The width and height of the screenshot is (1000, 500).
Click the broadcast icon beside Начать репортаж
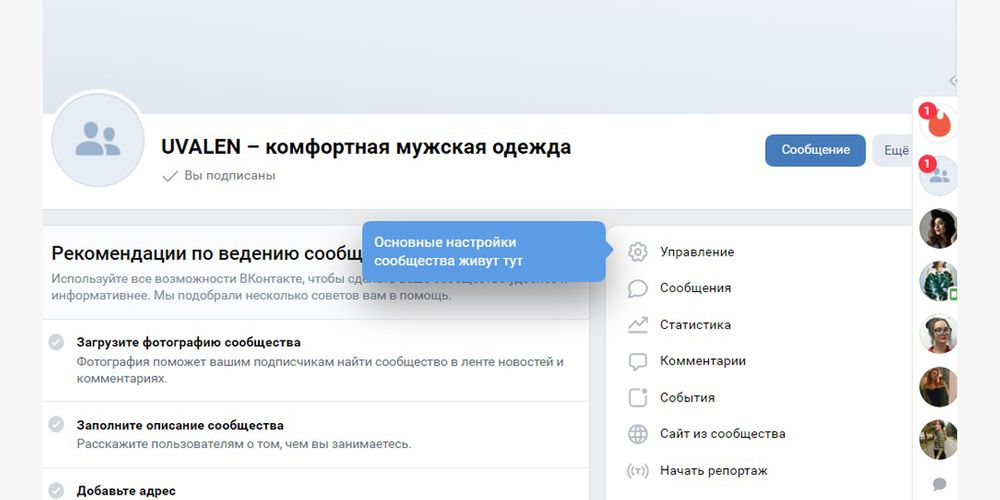click(638, 471)
